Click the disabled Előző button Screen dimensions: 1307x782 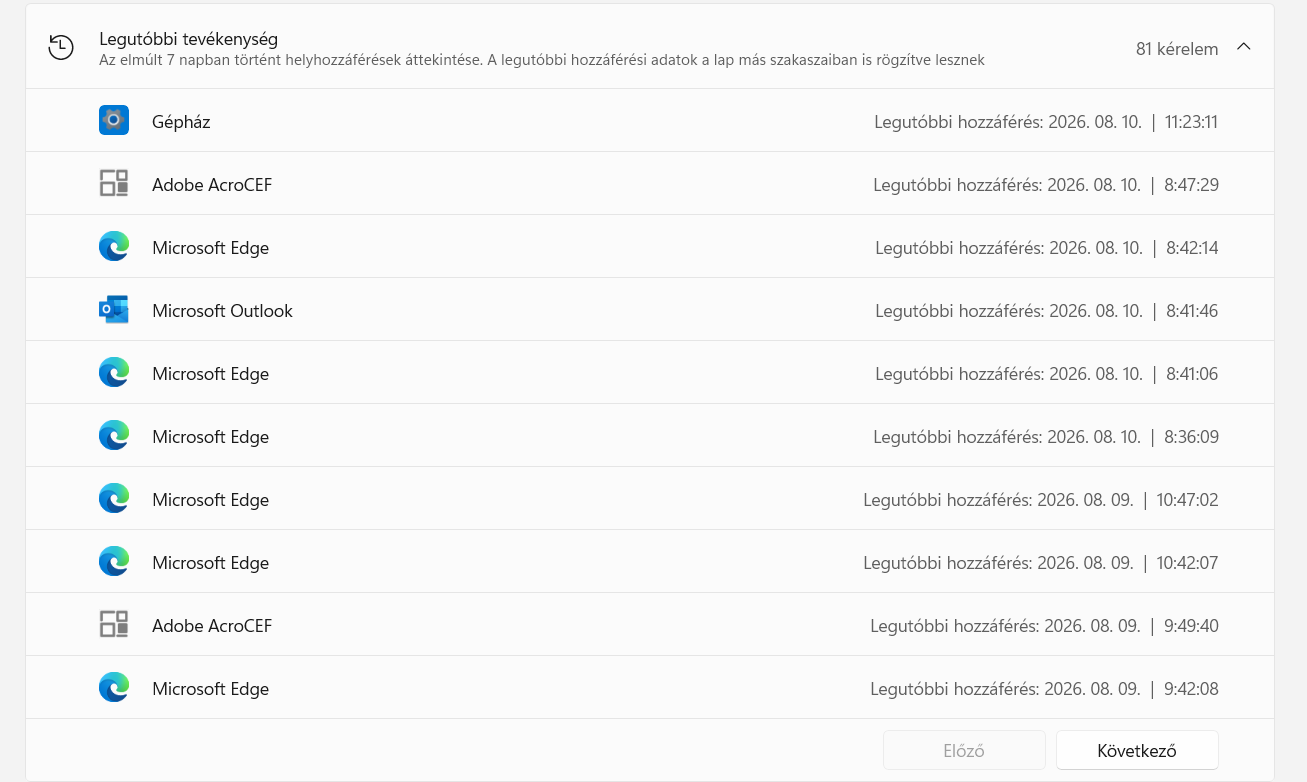coord(964,750)
